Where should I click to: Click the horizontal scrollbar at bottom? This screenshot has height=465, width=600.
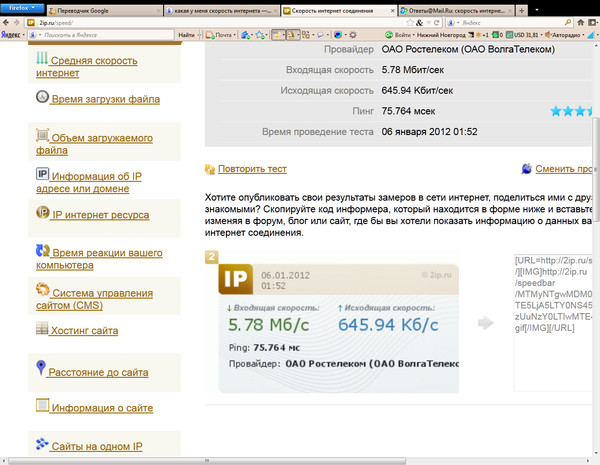[x=207, y=461]
